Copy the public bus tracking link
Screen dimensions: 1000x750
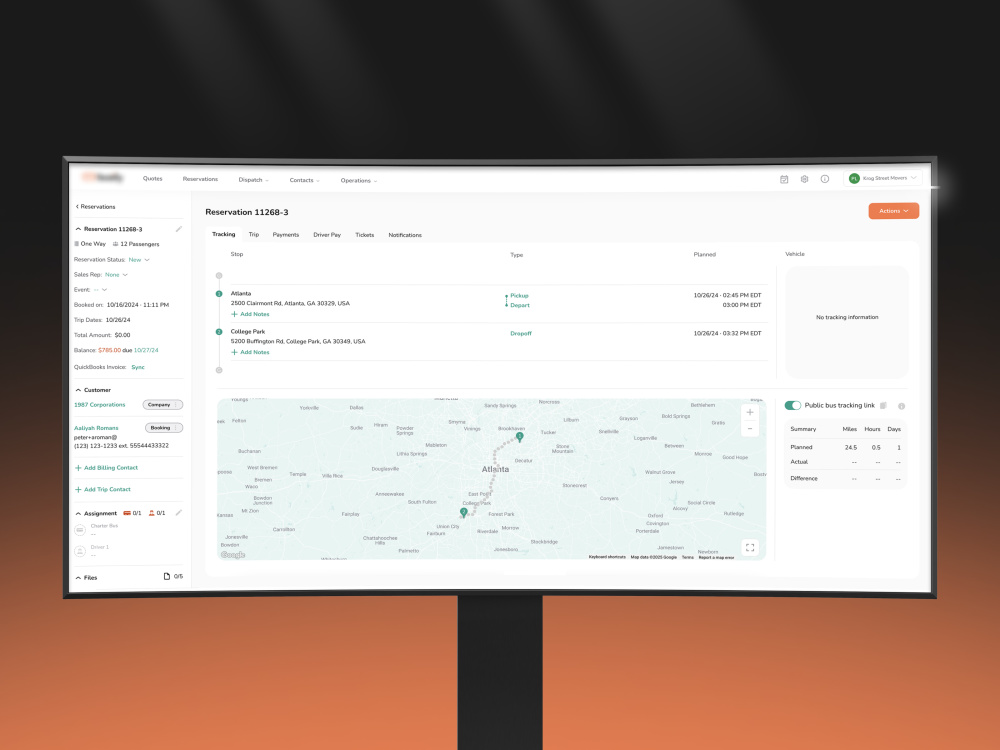(x=883, y=406)
